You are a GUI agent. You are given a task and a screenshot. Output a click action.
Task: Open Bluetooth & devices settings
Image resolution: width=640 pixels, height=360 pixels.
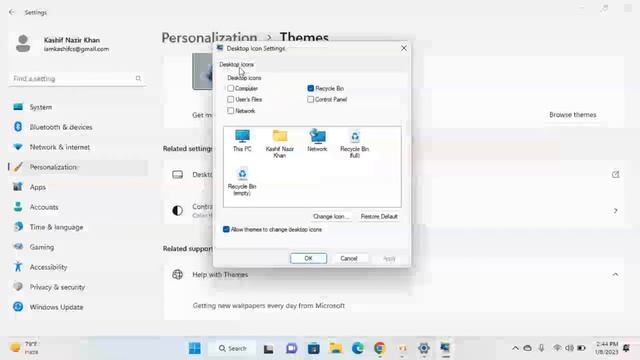coord(78,127)
